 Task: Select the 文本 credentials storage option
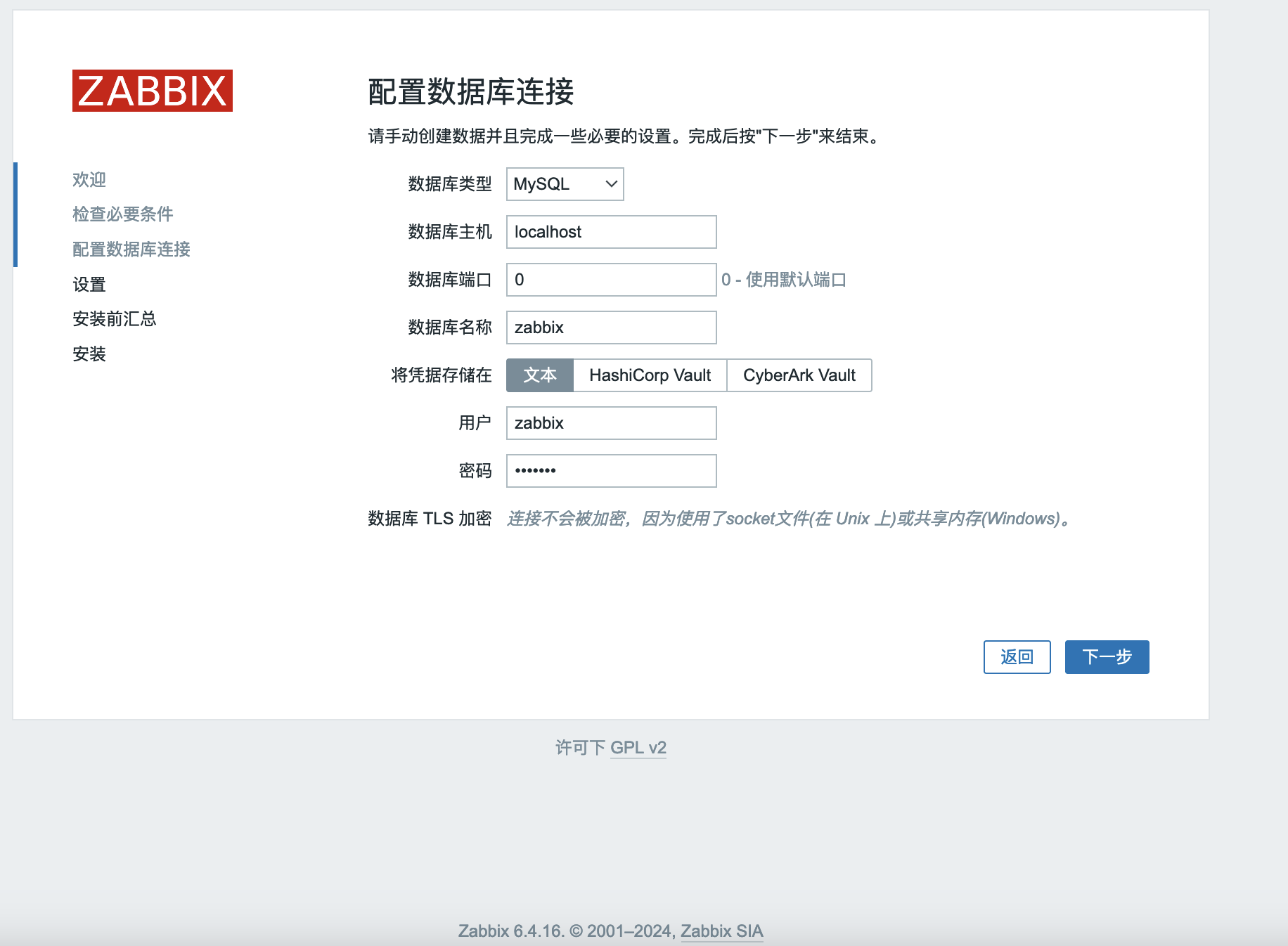pos(540,375)
